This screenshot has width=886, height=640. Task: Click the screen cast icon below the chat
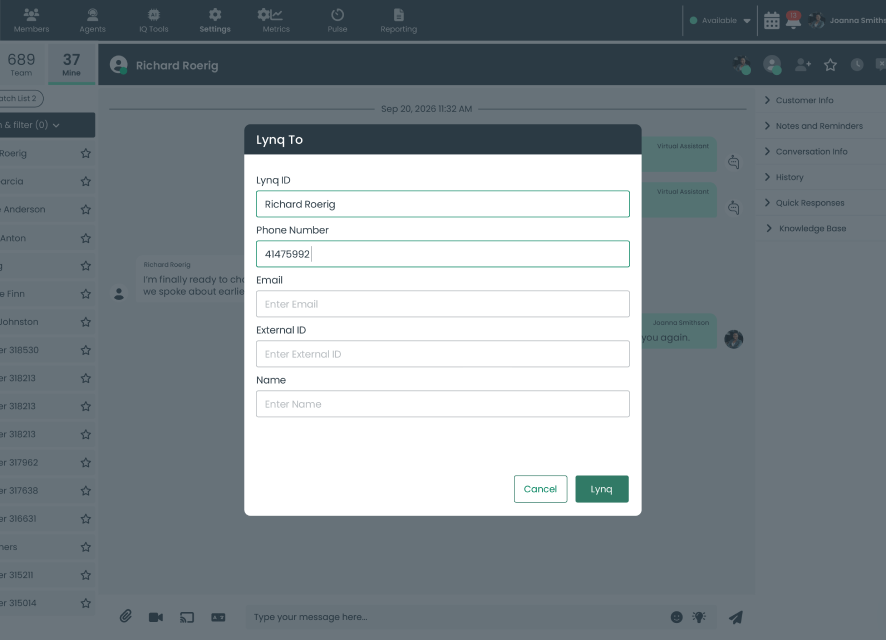coord(187,617)
